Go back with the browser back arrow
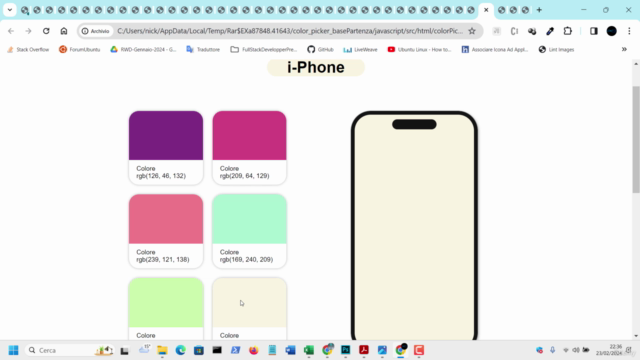 [x=11, y=31]
